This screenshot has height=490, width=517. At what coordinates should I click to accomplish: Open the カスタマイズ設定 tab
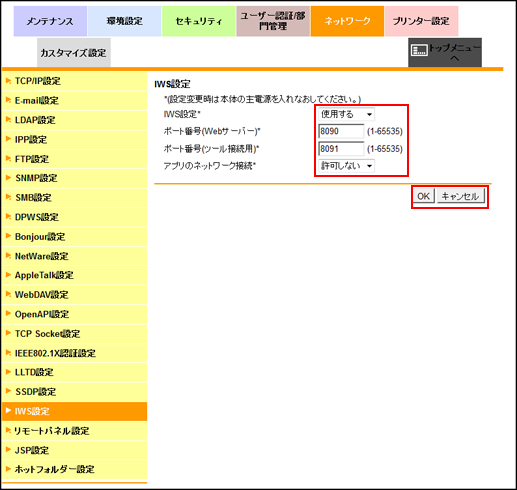click(x=74, y=53)
